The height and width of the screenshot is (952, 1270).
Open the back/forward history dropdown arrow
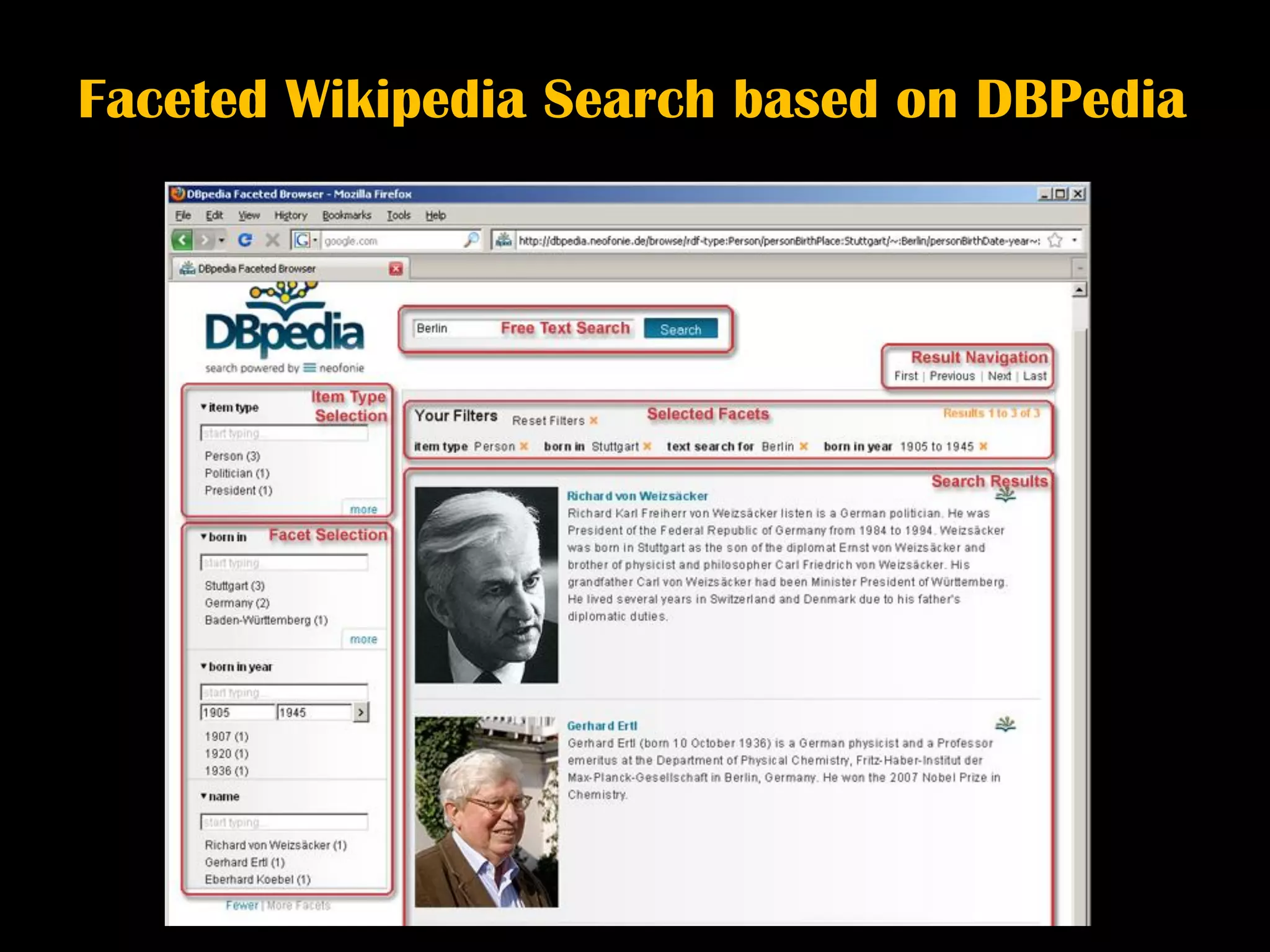click(x=221, y=240)
